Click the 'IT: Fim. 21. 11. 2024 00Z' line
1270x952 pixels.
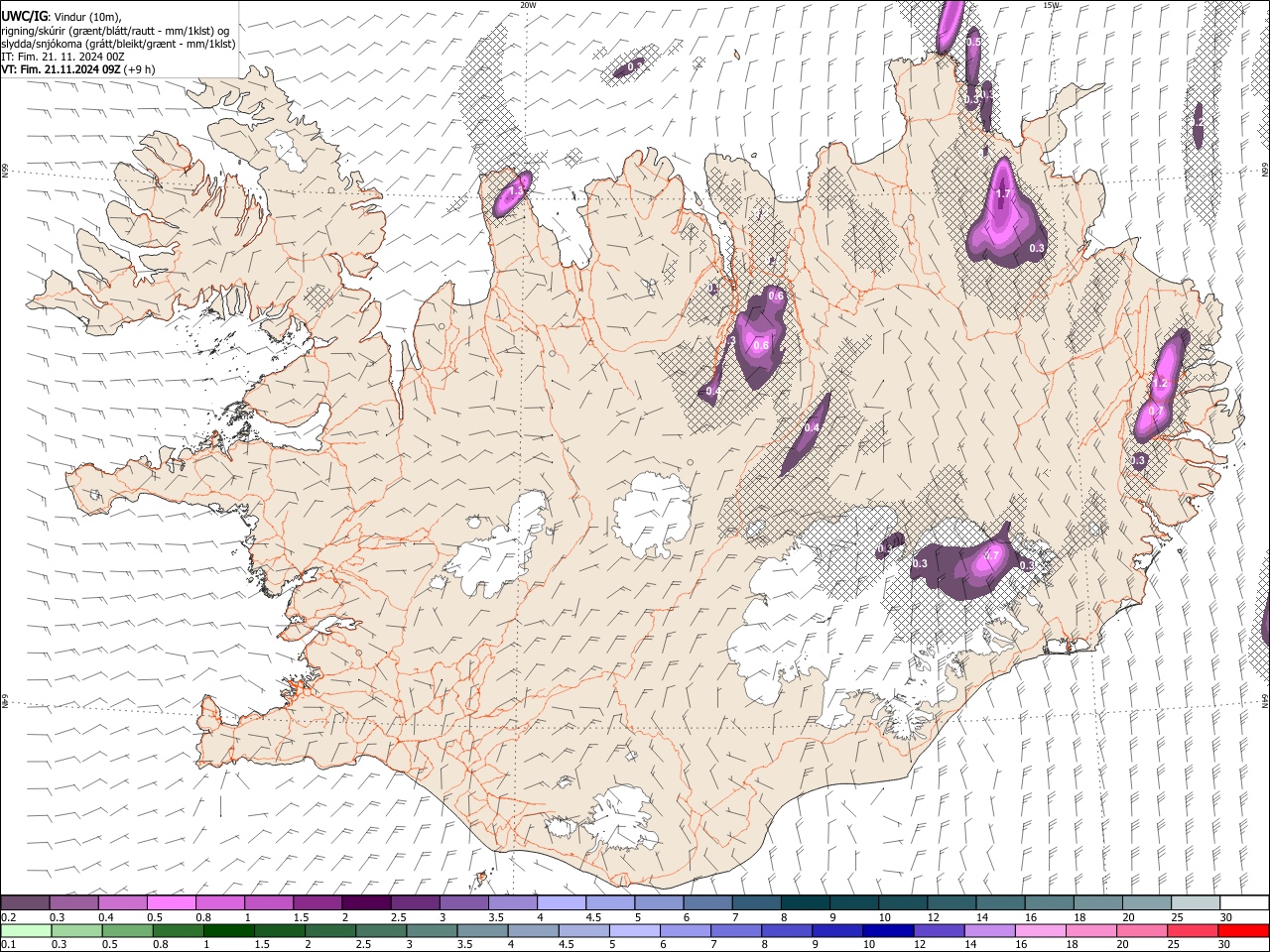63,58
